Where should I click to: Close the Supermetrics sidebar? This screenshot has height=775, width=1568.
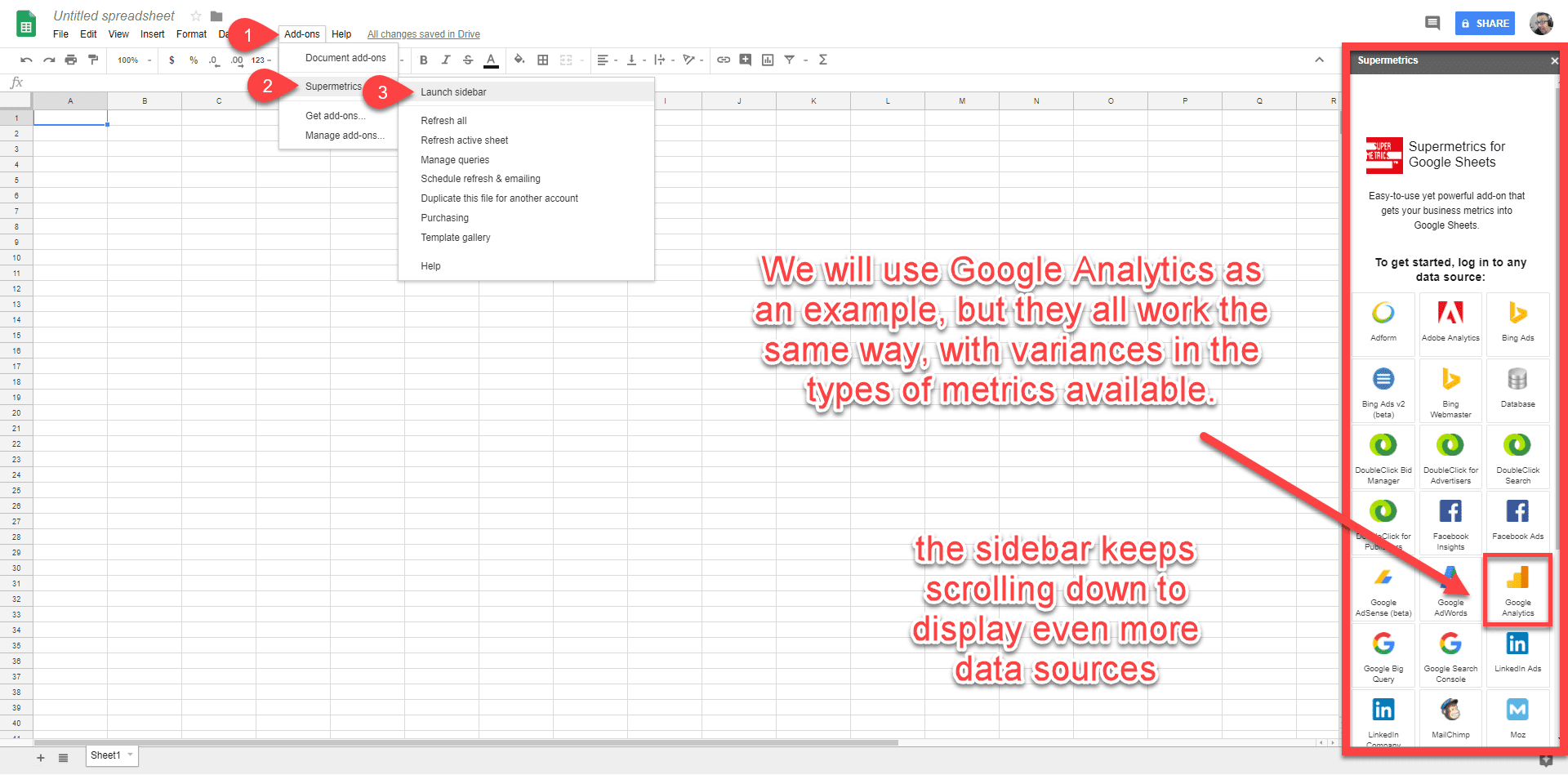(x=1553, y=61)
